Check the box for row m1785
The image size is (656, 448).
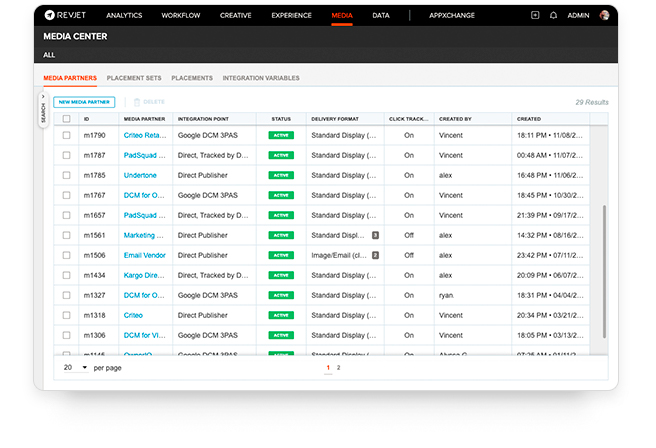[67, 175]
